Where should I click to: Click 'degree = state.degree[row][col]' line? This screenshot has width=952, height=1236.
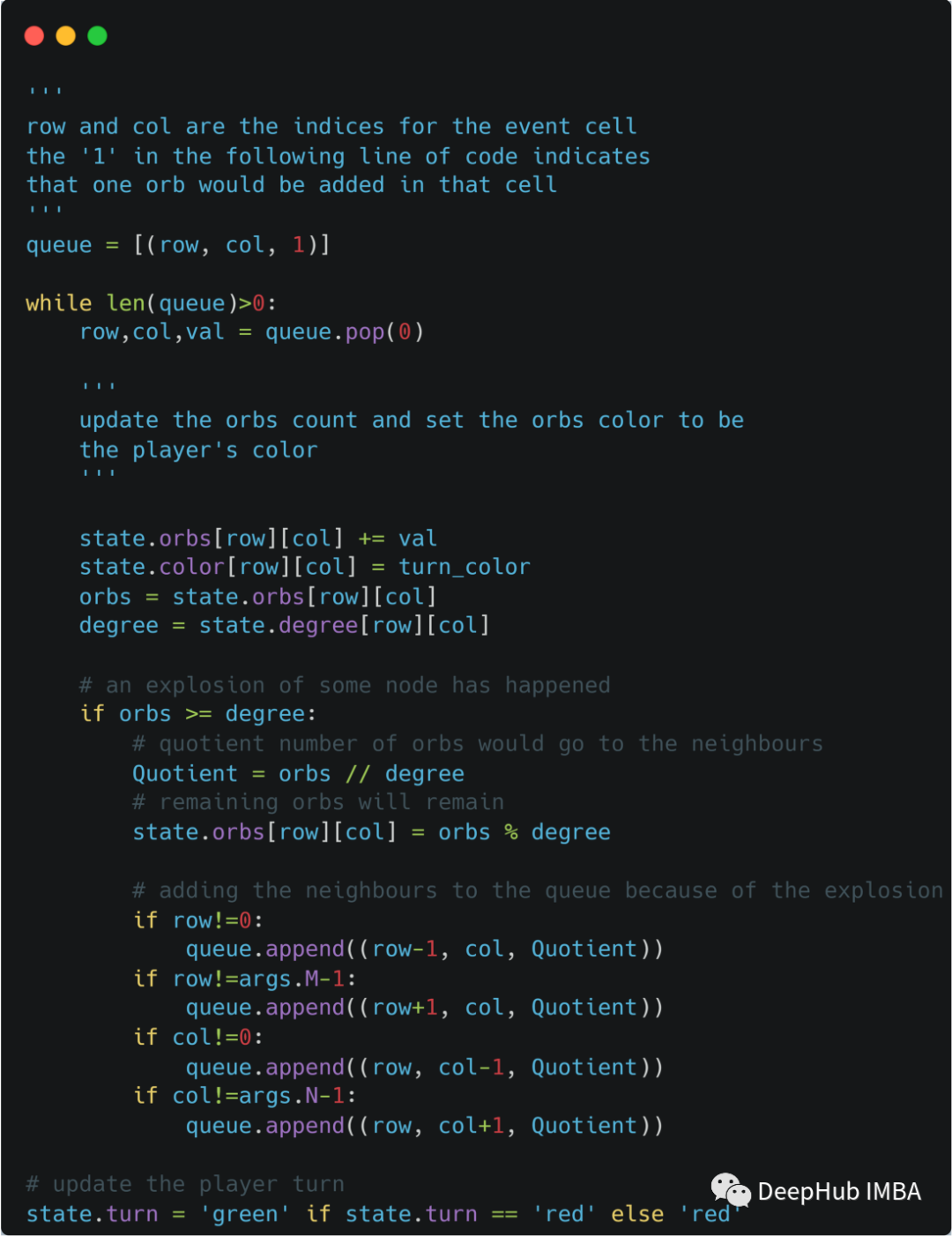(x=285, y=626)
